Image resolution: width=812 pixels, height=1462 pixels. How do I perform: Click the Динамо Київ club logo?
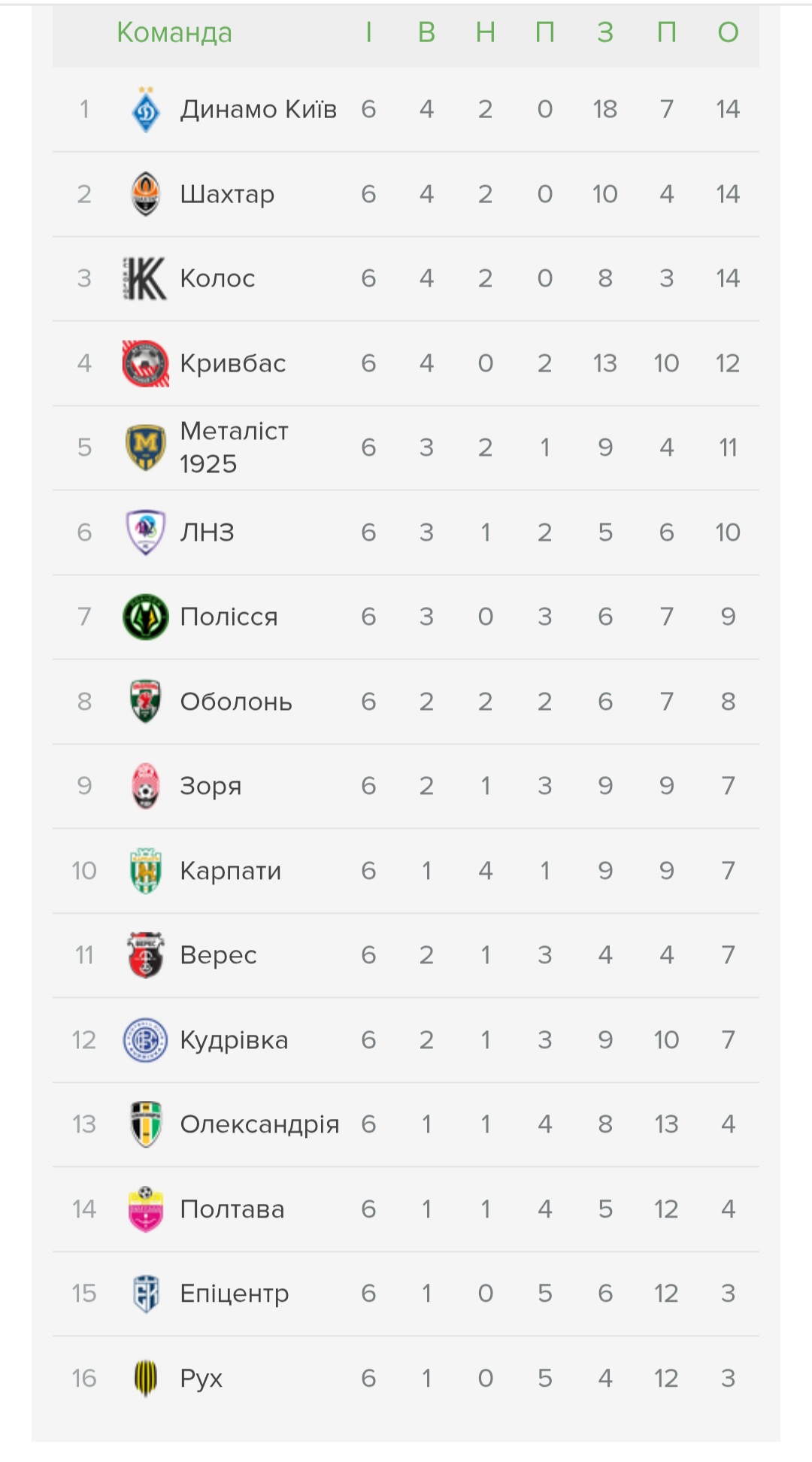pos(145,110)
